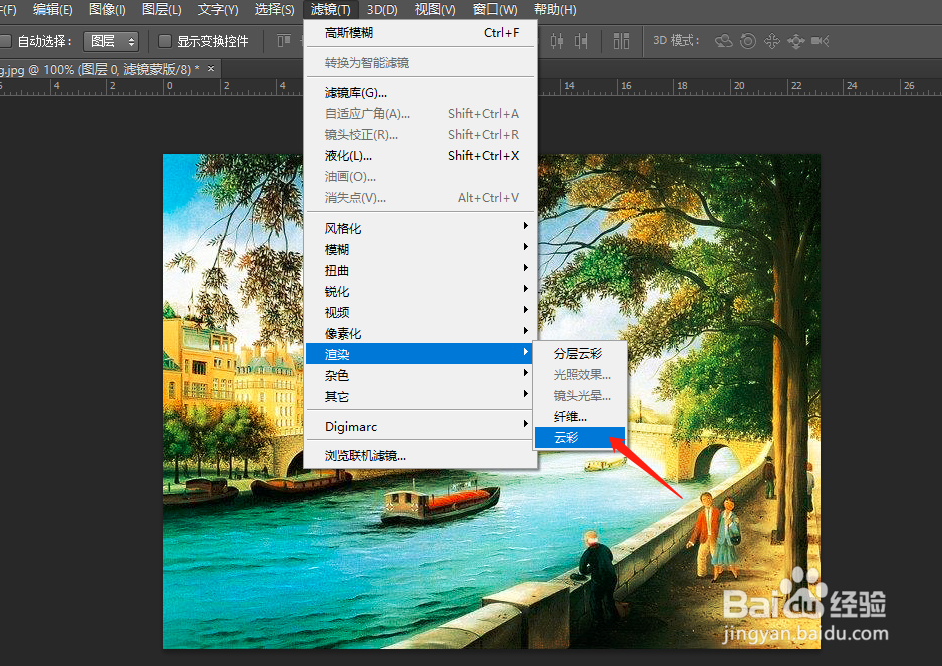Expand the 扭曲 filter submenu
Viewport: 942px width, 666px height.
420,270
